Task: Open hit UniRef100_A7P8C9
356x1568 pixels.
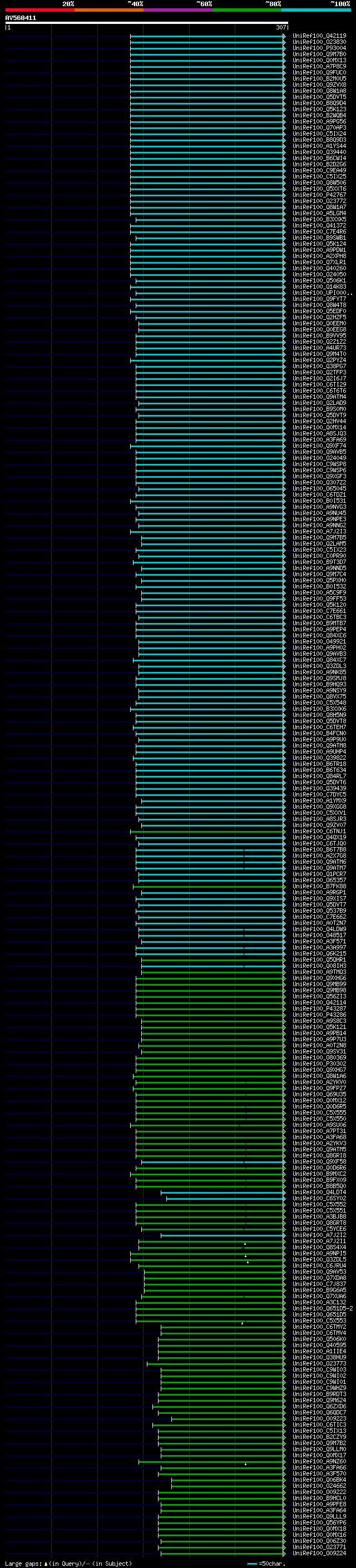Action: [319, 66]
